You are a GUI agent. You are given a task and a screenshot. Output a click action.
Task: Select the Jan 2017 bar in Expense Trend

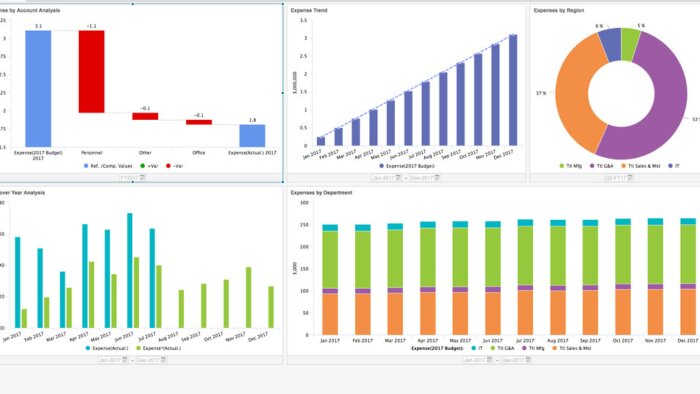[321, 141]
